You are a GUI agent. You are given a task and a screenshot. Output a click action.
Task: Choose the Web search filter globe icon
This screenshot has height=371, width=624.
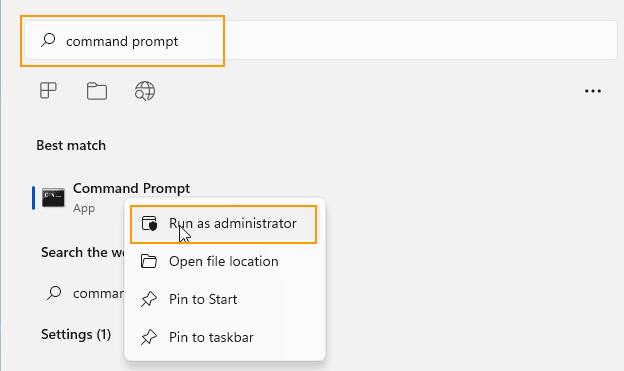coord(145,91)
